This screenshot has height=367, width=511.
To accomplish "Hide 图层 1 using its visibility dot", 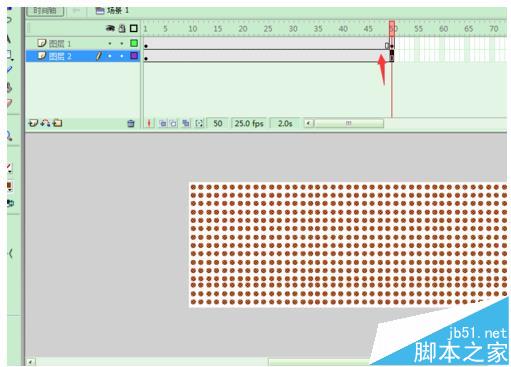I will pos(110,43).
